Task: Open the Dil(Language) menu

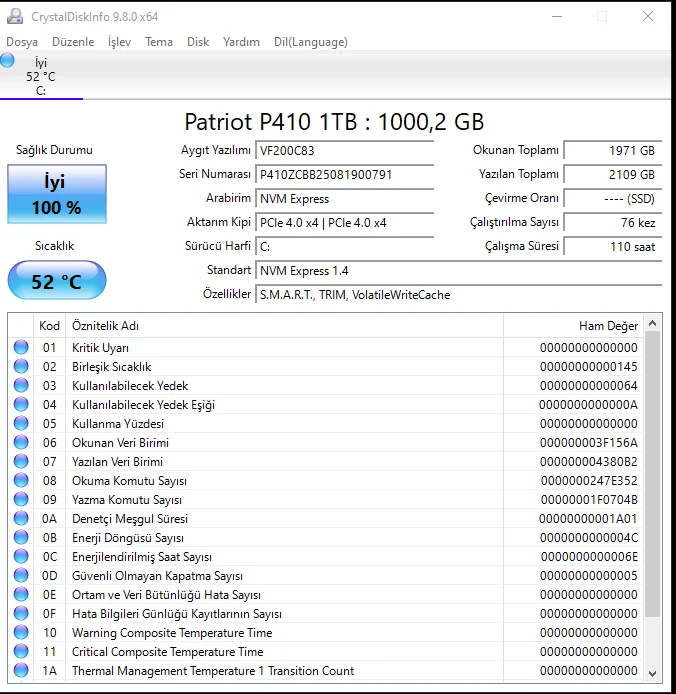Action: coord(311,42)
